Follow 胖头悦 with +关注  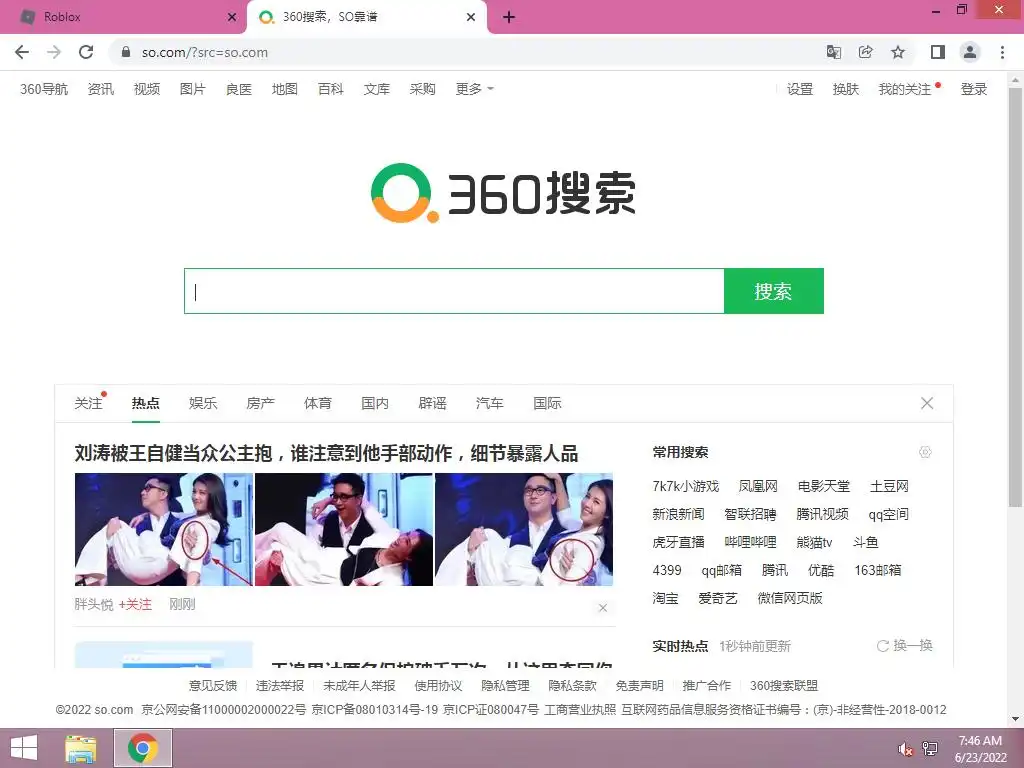[135, 604]
